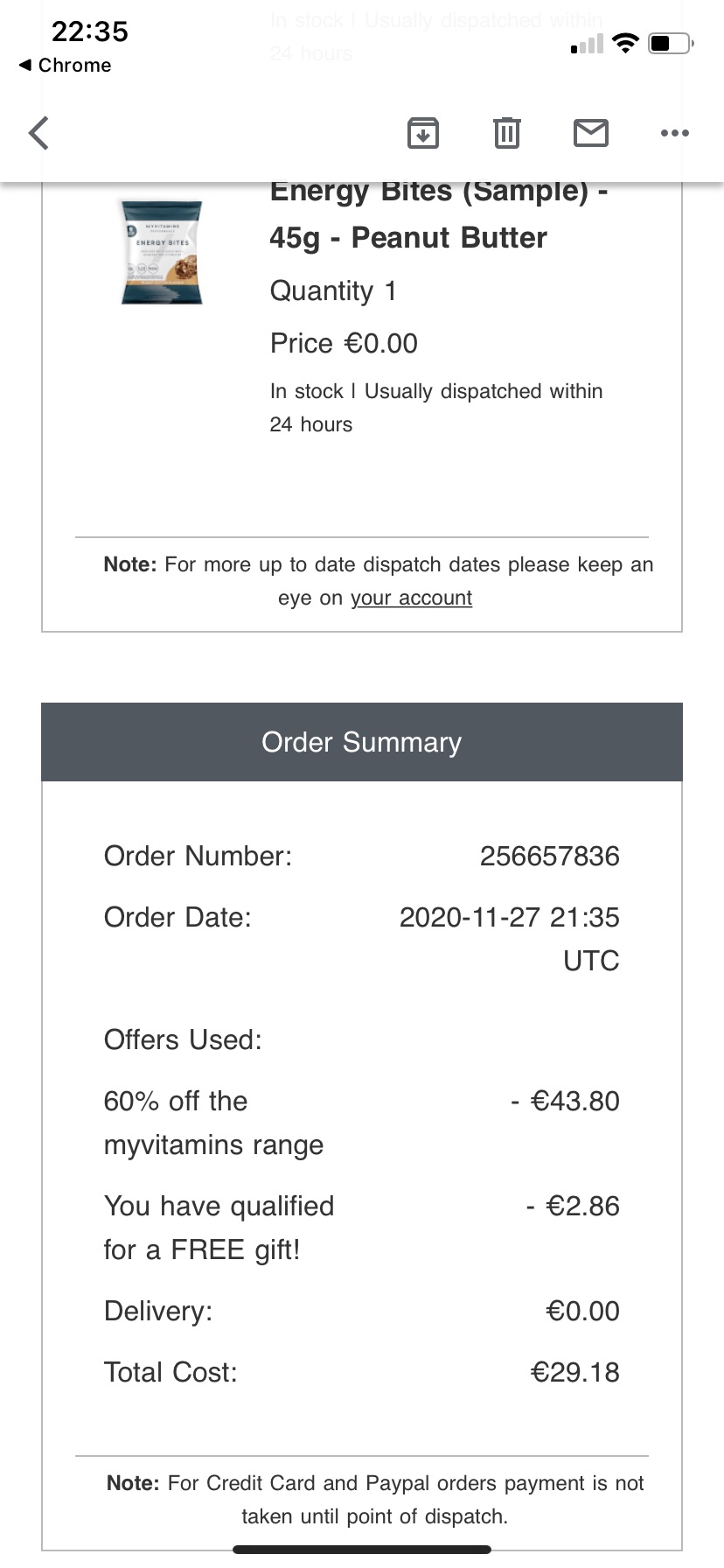Tap the battery indicator in status bar

671,43
